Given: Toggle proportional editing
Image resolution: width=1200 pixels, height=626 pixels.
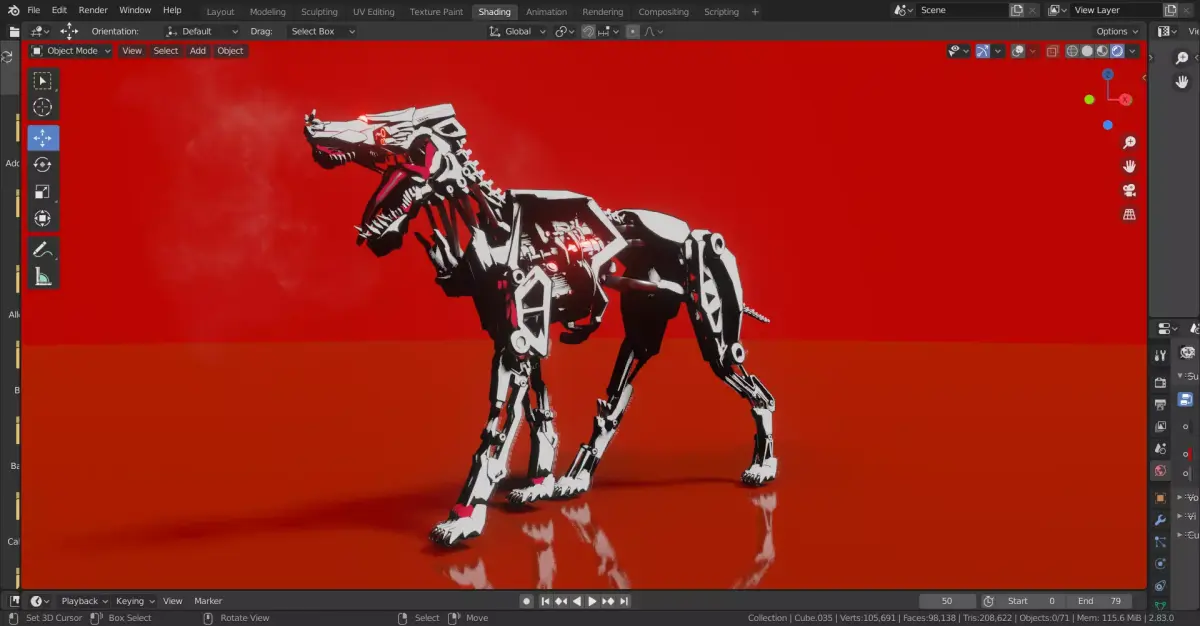Looking at the screenshot, I should pyautogui.click(x=632, y=31).
